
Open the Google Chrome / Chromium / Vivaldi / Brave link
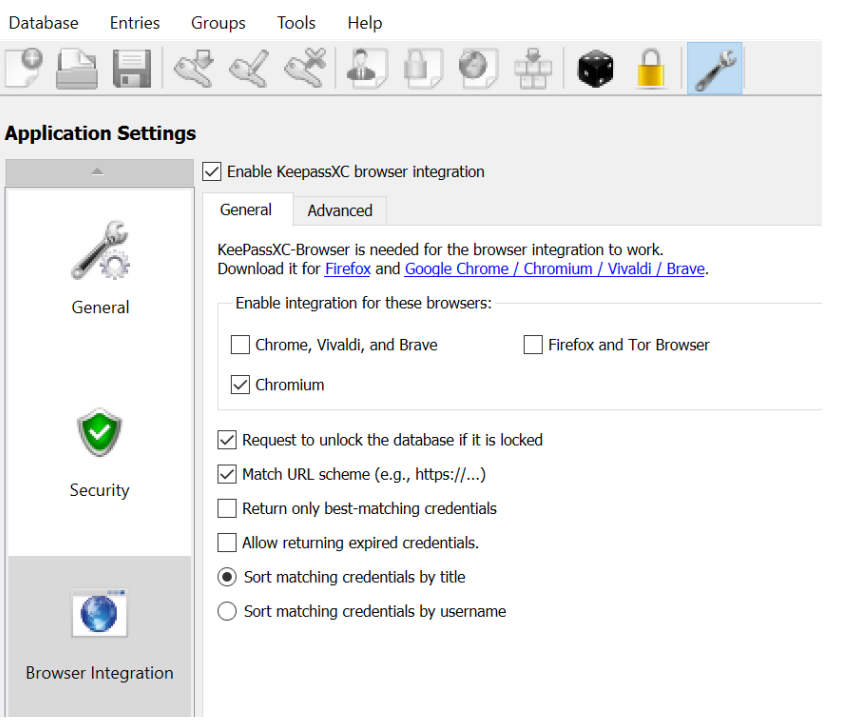coord(554,269)
